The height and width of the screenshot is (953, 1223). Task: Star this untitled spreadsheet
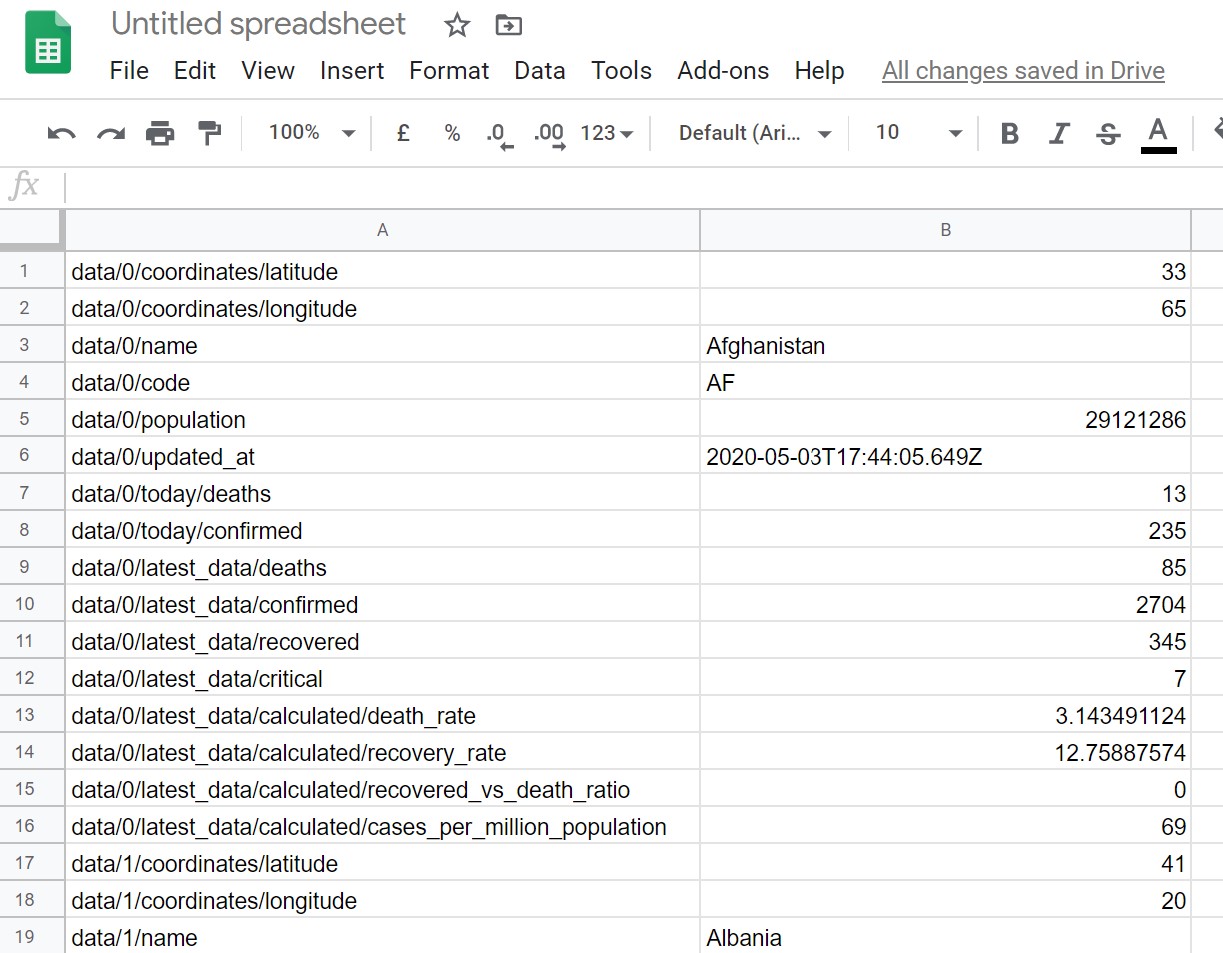pos(457,26)
